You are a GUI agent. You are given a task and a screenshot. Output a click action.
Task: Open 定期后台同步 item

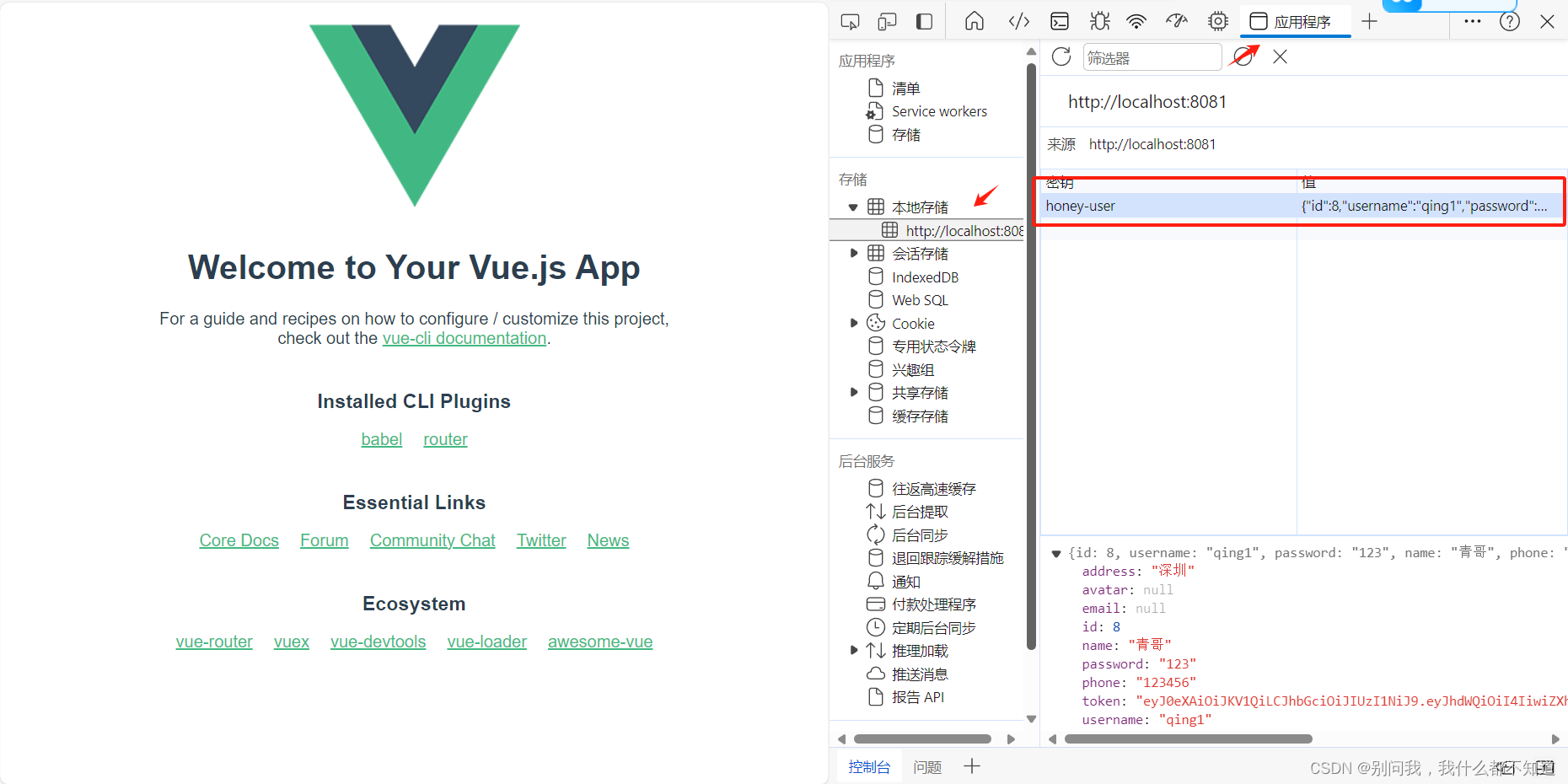[x=933, y=628]
